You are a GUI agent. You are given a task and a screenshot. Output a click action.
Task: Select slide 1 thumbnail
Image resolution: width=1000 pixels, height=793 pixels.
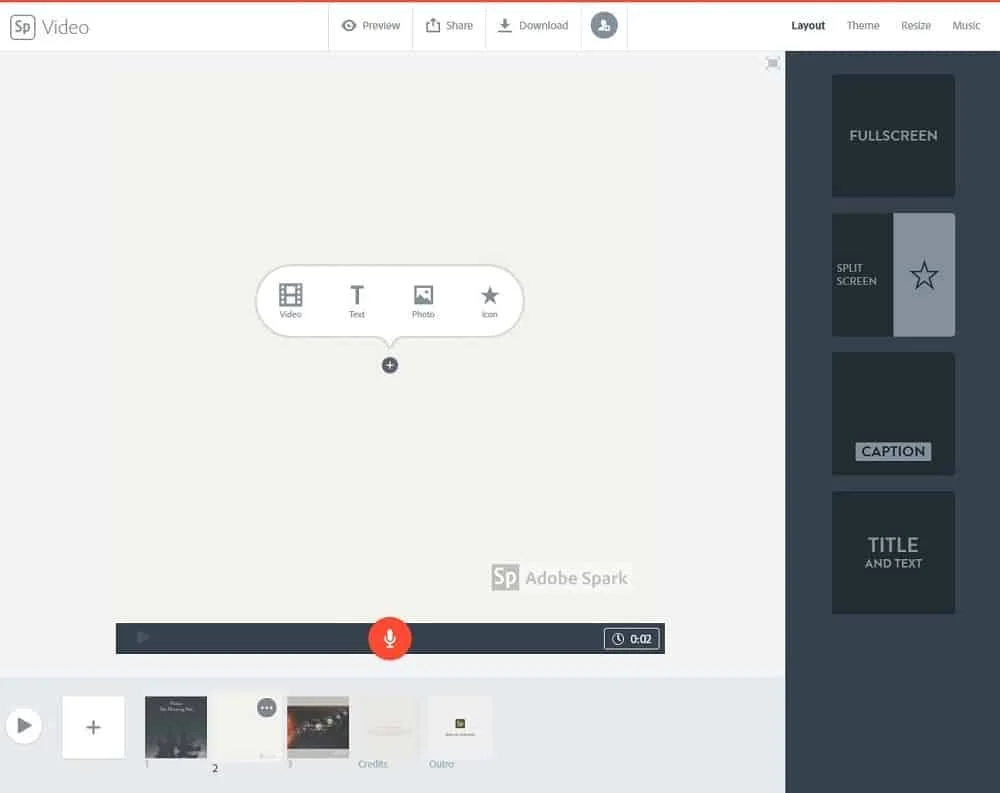pyautogui.click(x=176, y=727)
